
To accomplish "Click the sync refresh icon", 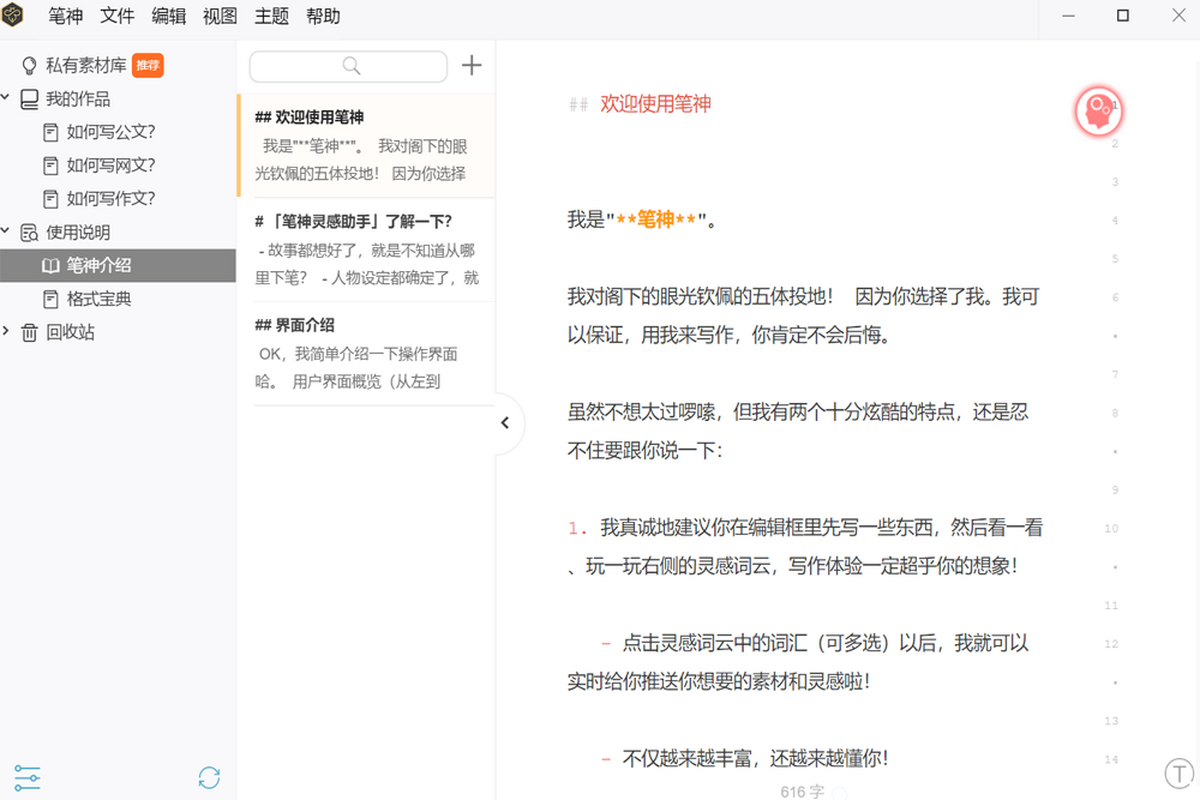I will 209,777.
